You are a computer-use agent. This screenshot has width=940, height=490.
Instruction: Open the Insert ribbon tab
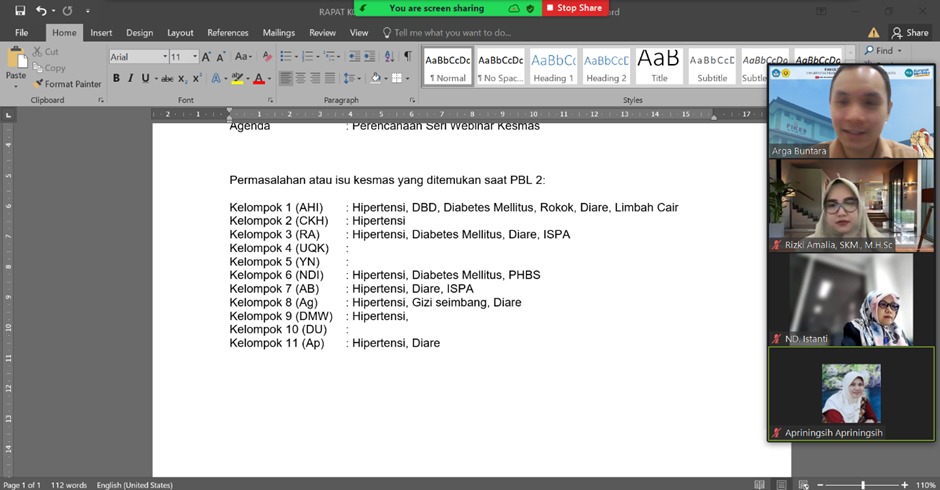click(101, 33)
